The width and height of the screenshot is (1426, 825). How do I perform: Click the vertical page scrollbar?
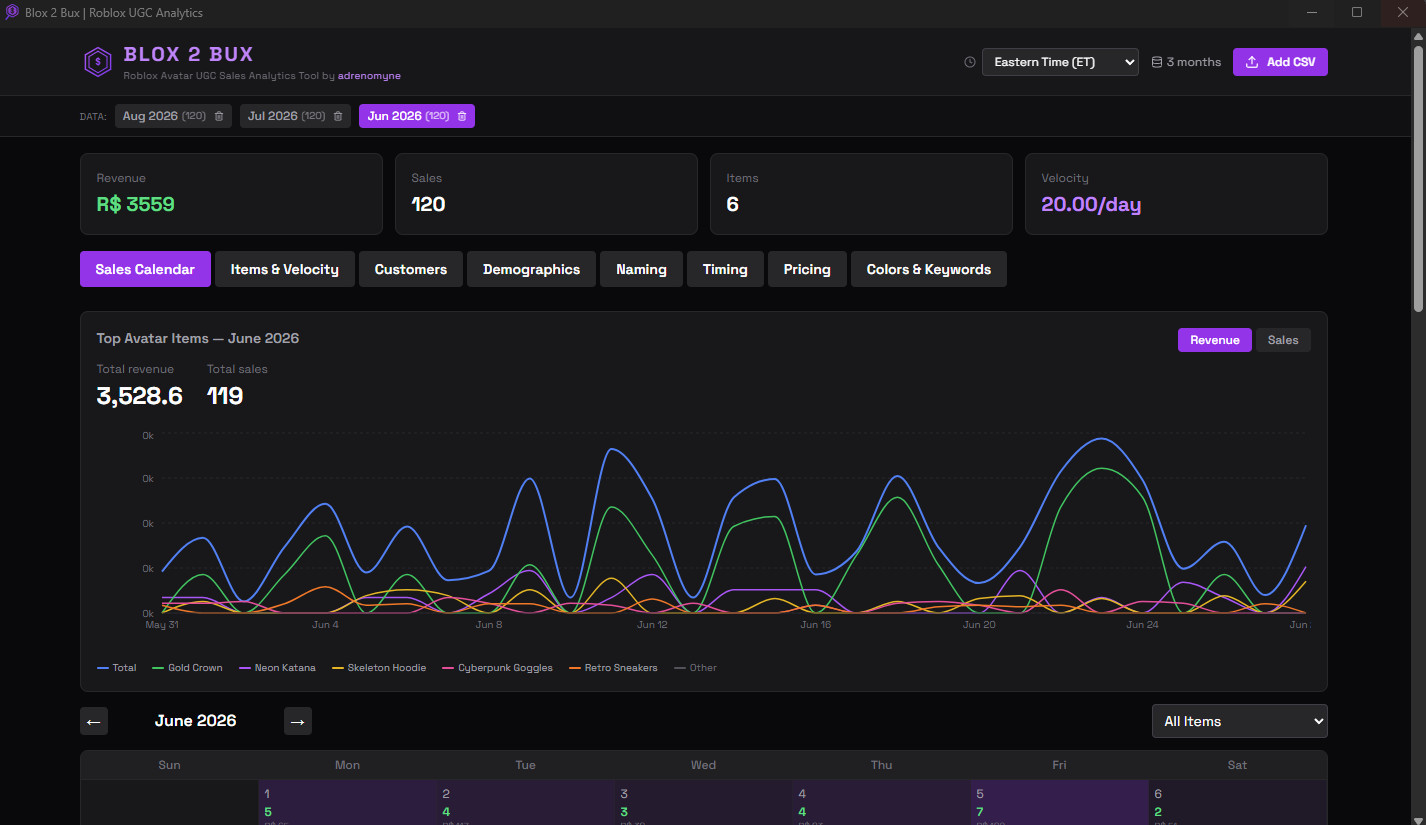(1418, 178)
